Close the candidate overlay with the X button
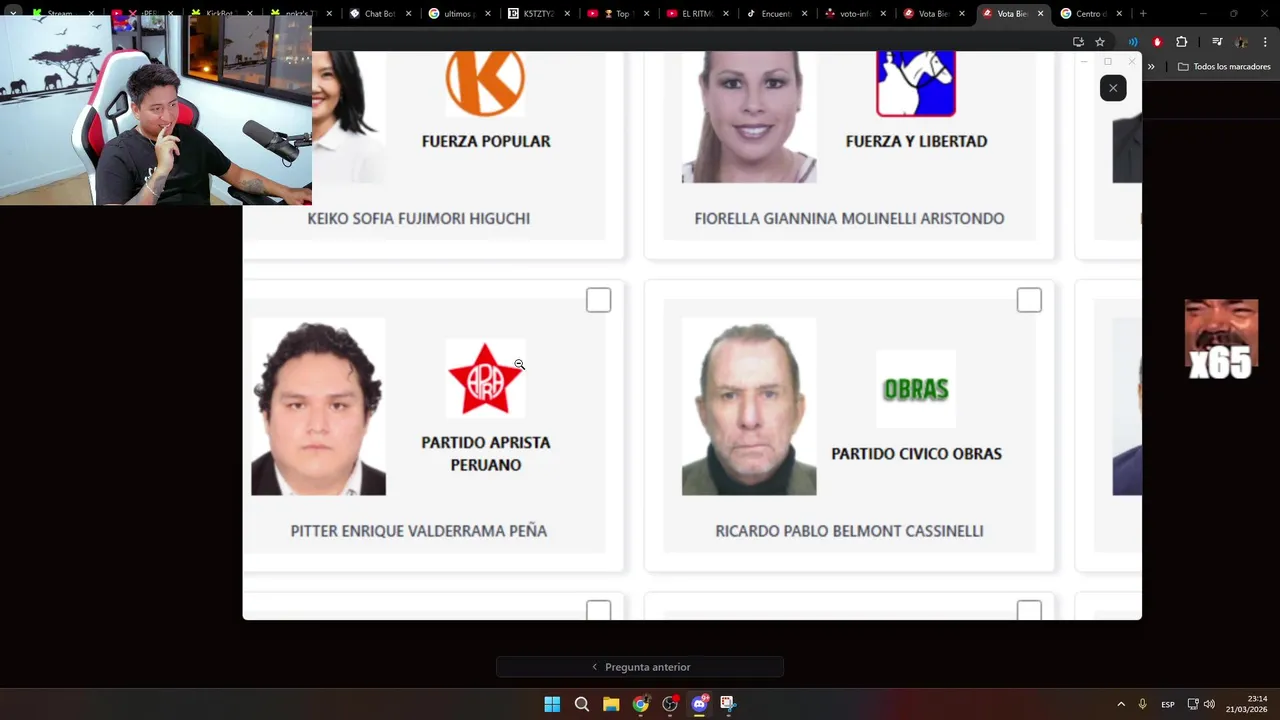Screen dimensions: 1280x720 click(x=1113, y=88)
